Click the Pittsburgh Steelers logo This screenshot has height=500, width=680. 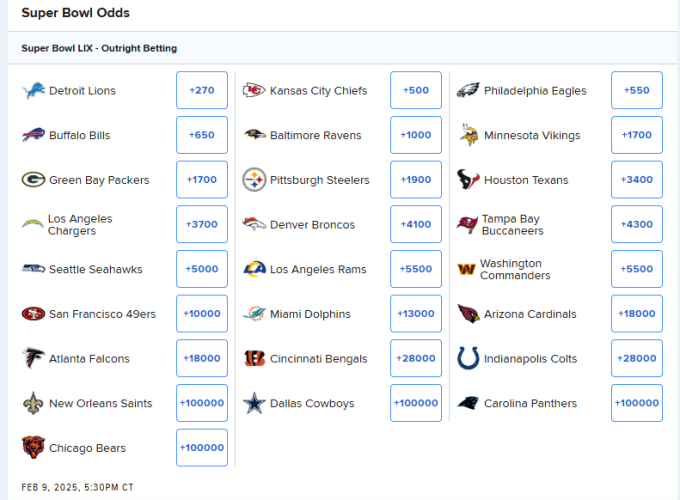(254, 180)
